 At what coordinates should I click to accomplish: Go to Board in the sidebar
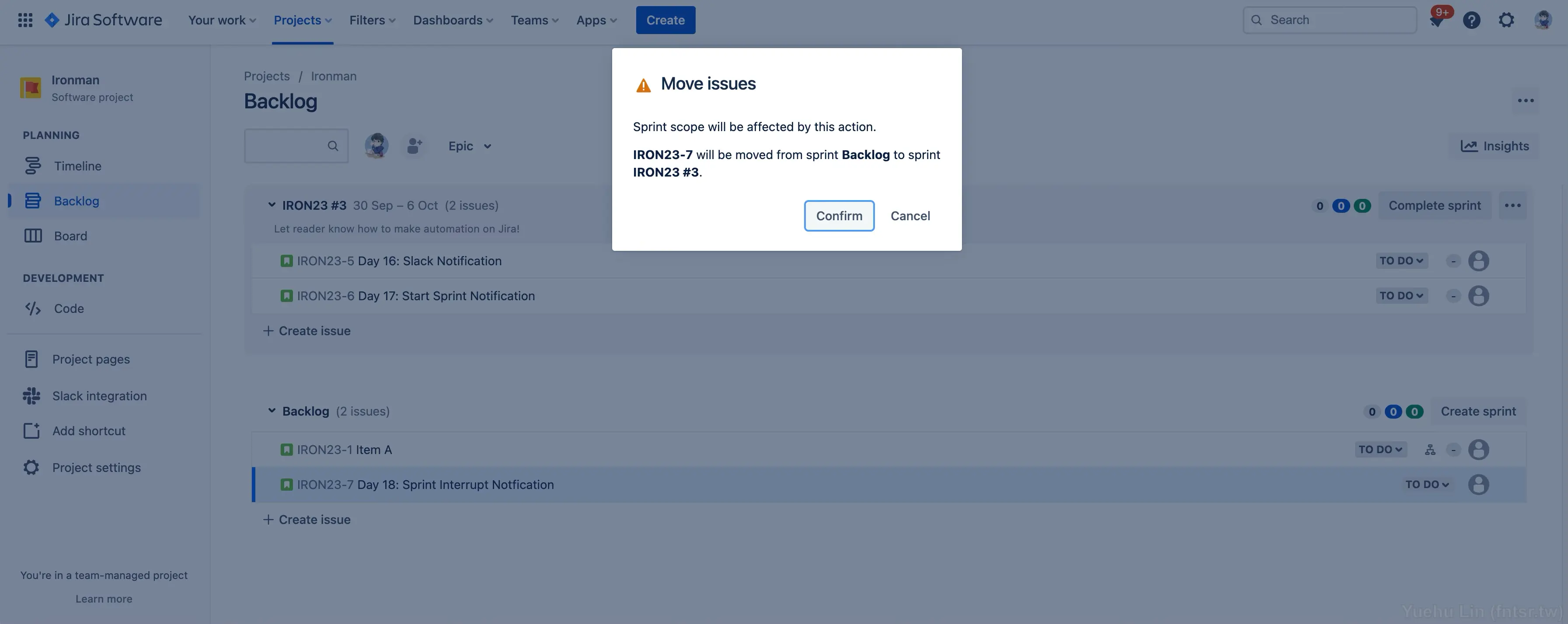(x=104, y=236)
